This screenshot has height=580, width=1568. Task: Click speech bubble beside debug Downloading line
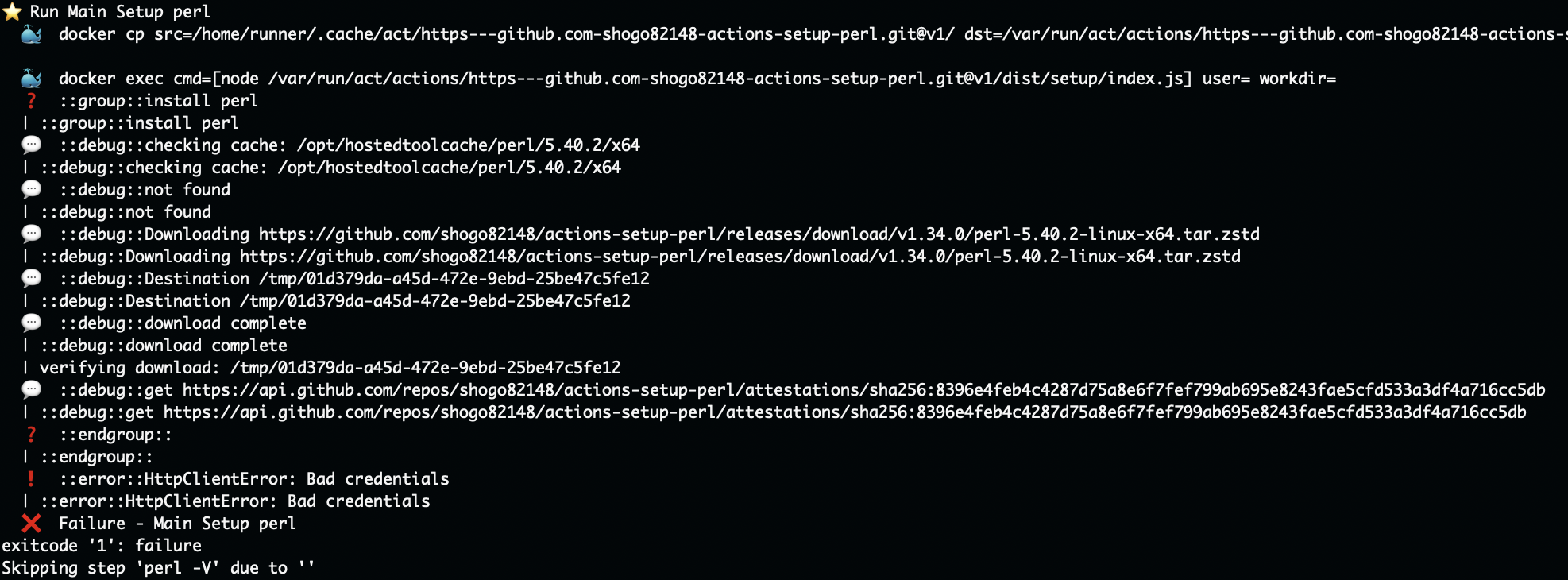coord(31,234)
